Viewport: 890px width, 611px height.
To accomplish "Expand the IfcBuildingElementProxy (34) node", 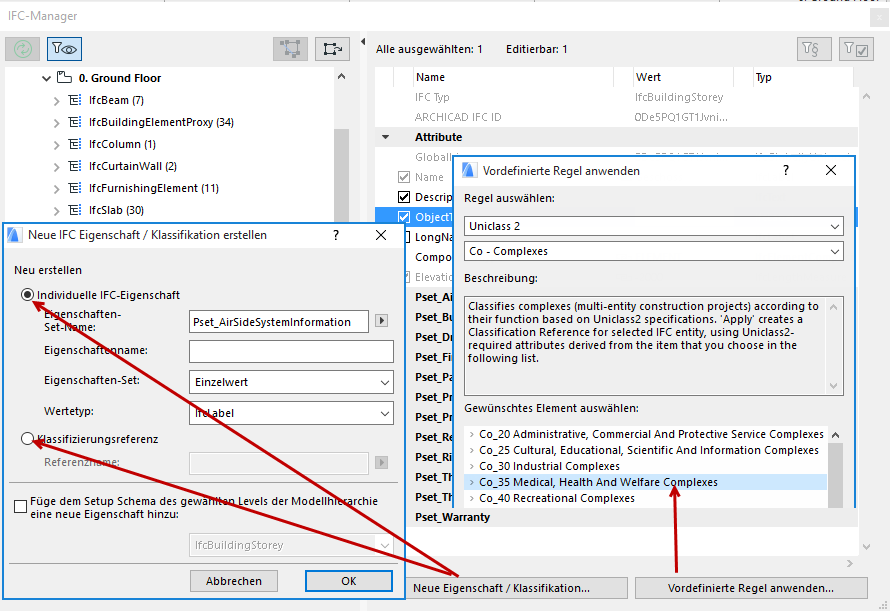I will pos(56,123).
